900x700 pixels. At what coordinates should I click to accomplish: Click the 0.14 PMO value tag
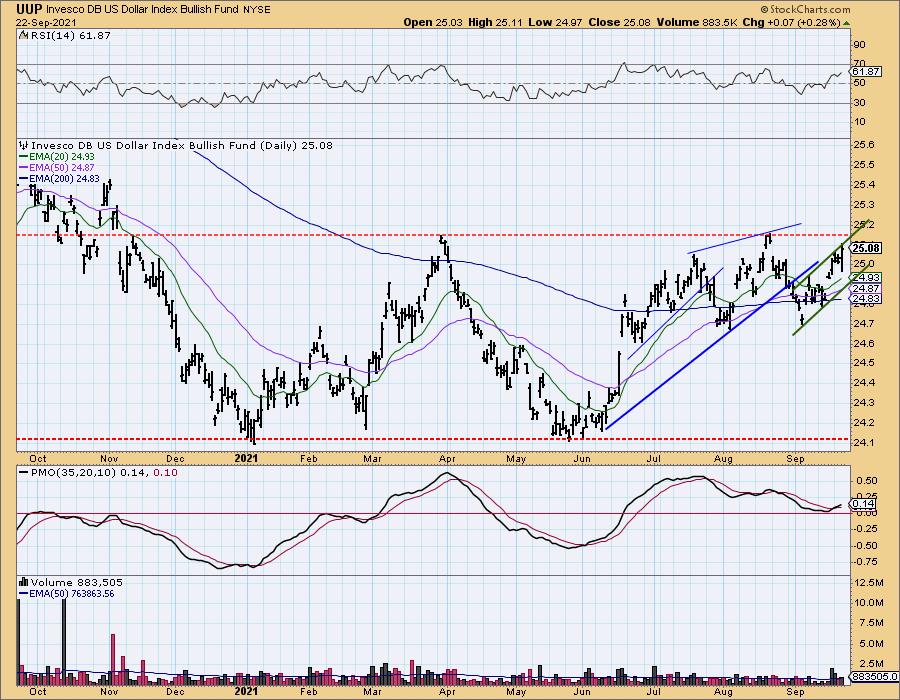point(863,504)
